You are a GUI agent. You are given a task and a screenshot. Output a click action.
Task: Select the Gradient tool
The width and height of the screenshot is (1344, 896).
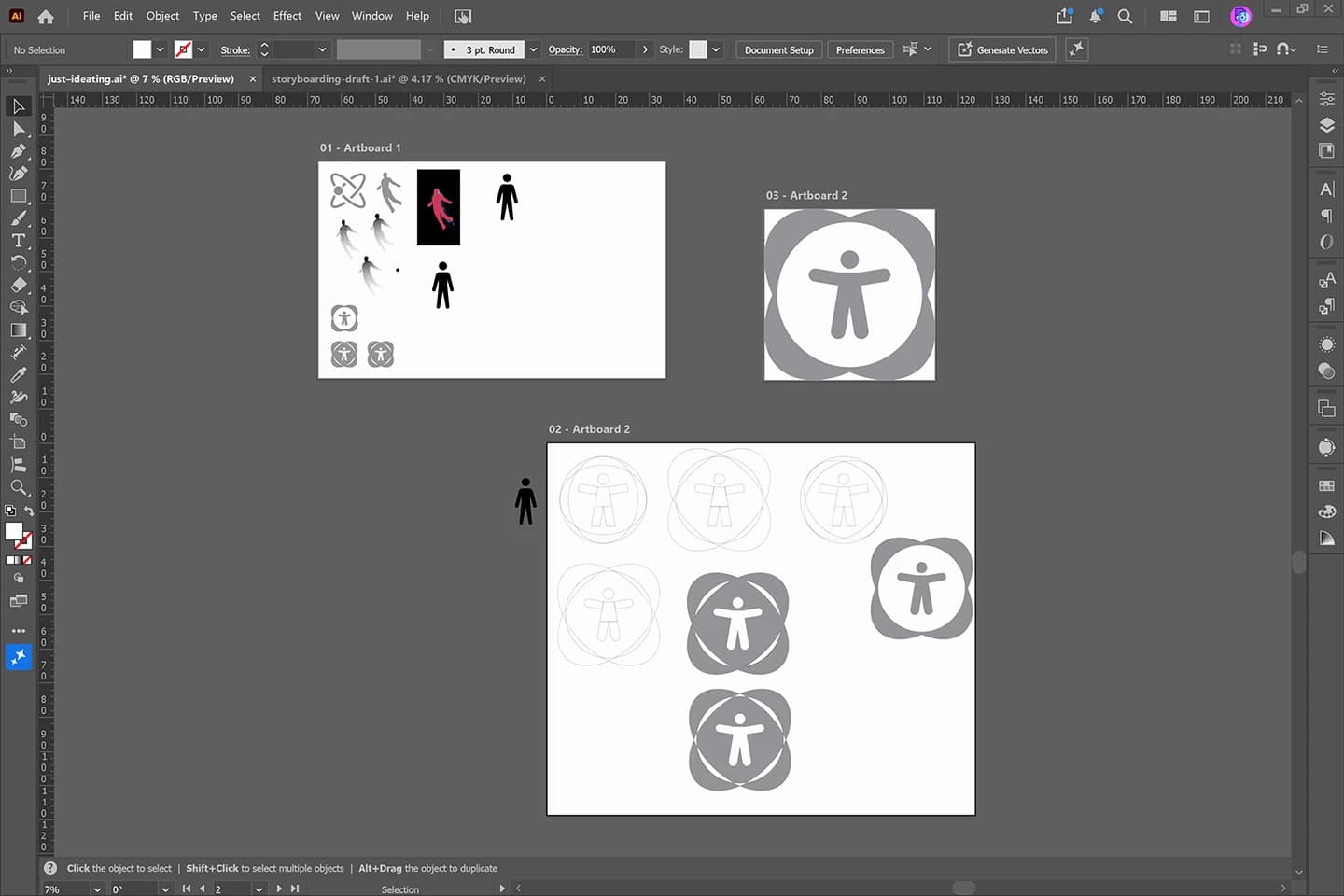pyautogui.click(x=19, y=330)
